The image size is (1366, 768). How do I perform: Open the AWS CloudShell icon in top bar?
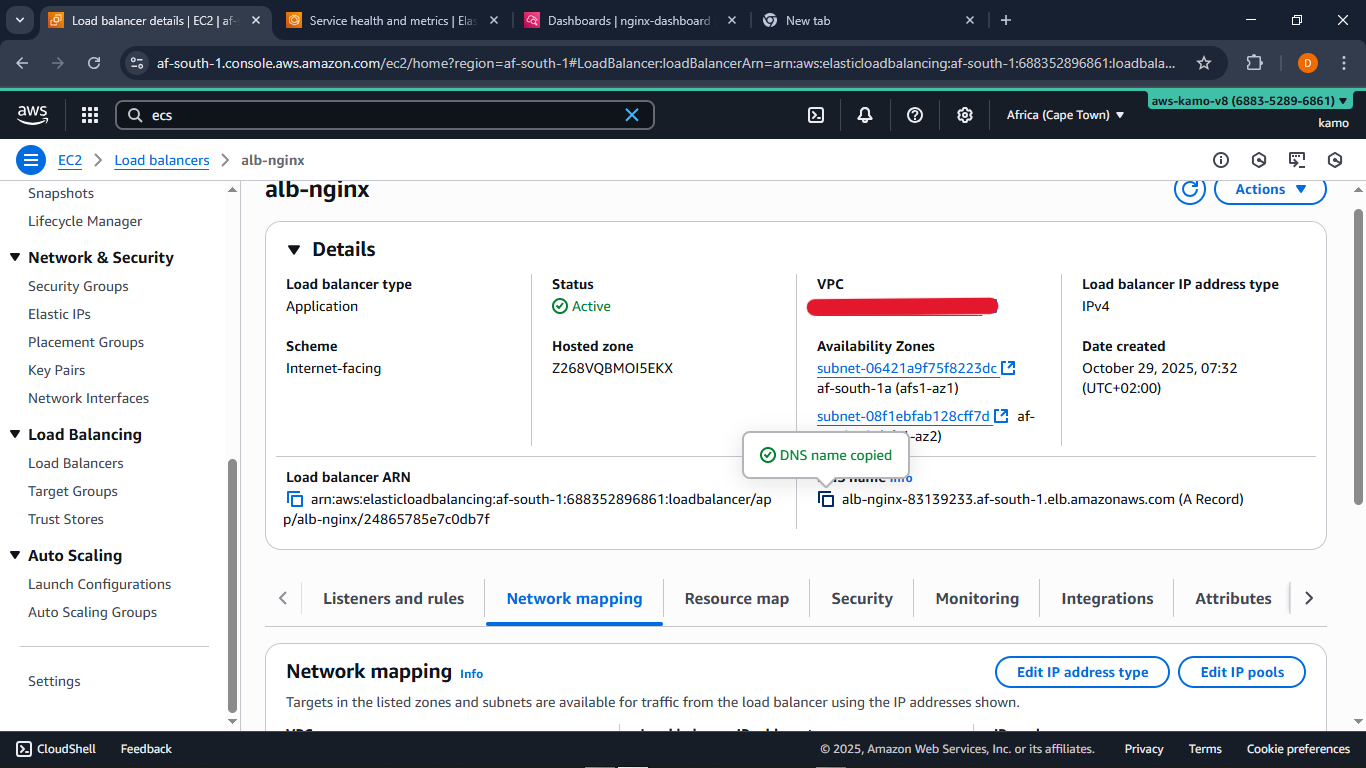point(816,115)
